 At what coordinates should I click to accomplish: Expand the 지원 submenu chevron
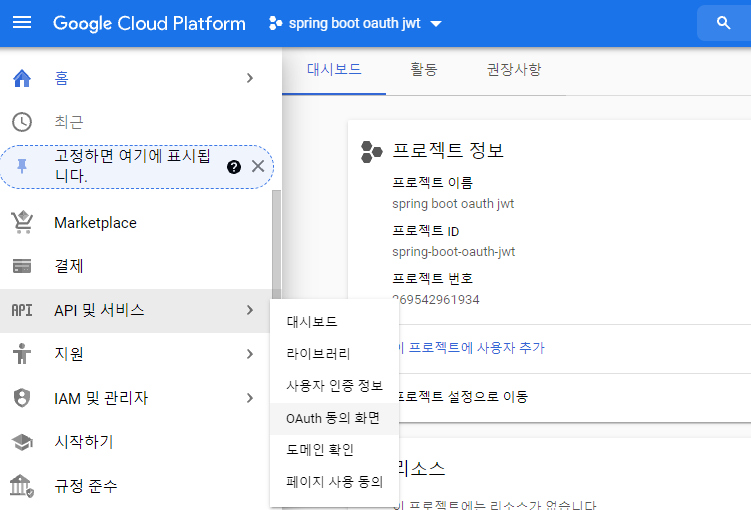(250, 354)
